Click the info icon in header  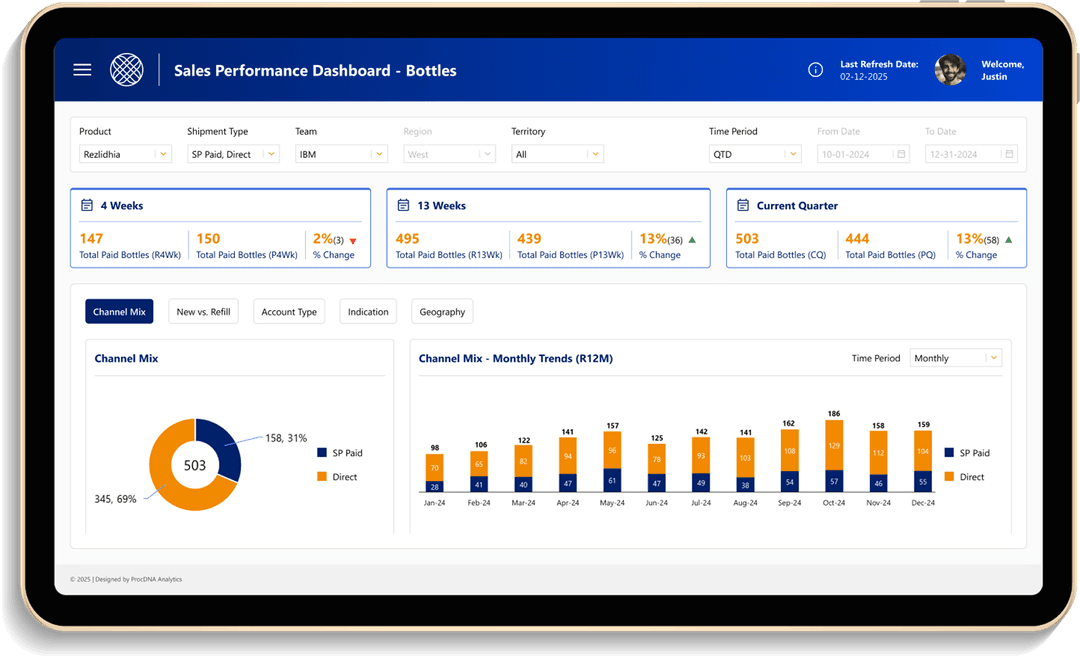click(815, 70)
